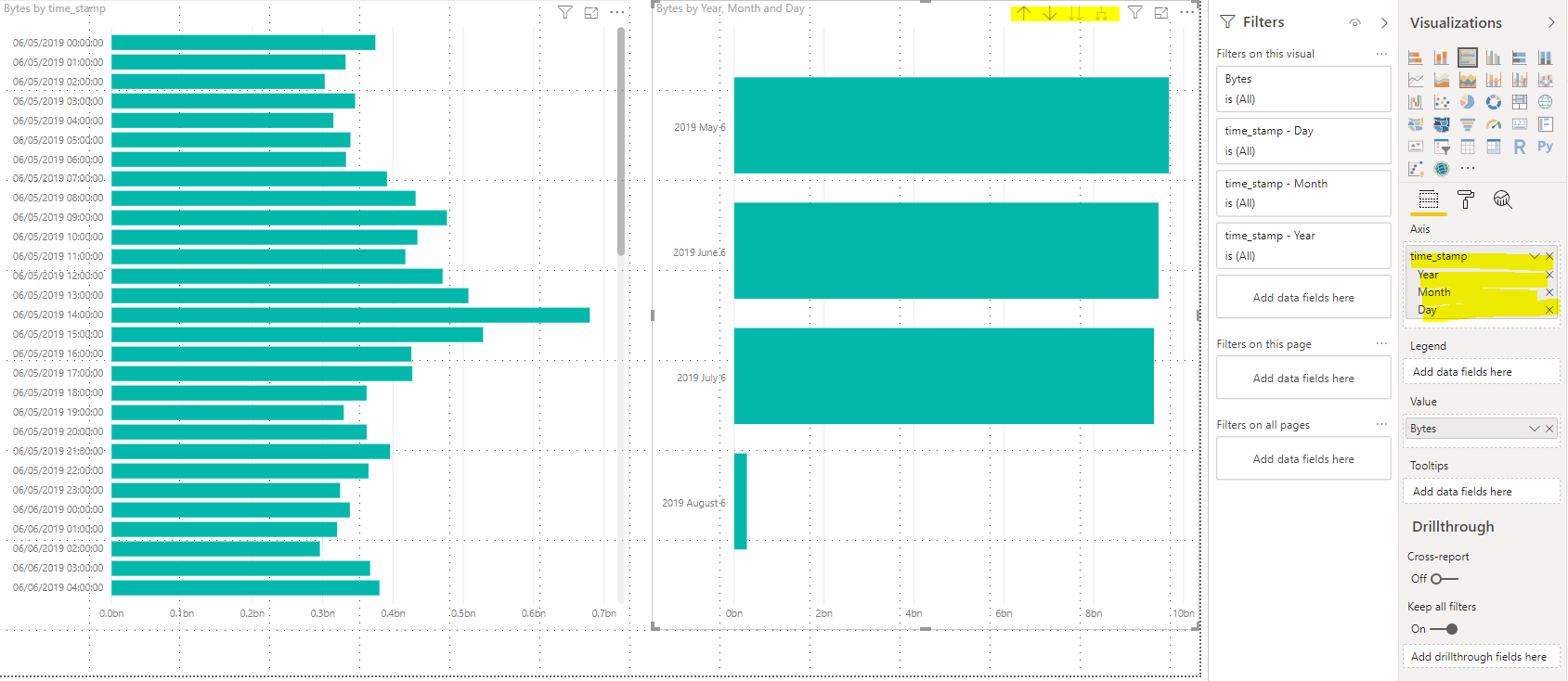Image resolution: width=1568 pixels, height=681 pixels.
Task: Select the treemap visualization
Action: (x=1519, y=102)
